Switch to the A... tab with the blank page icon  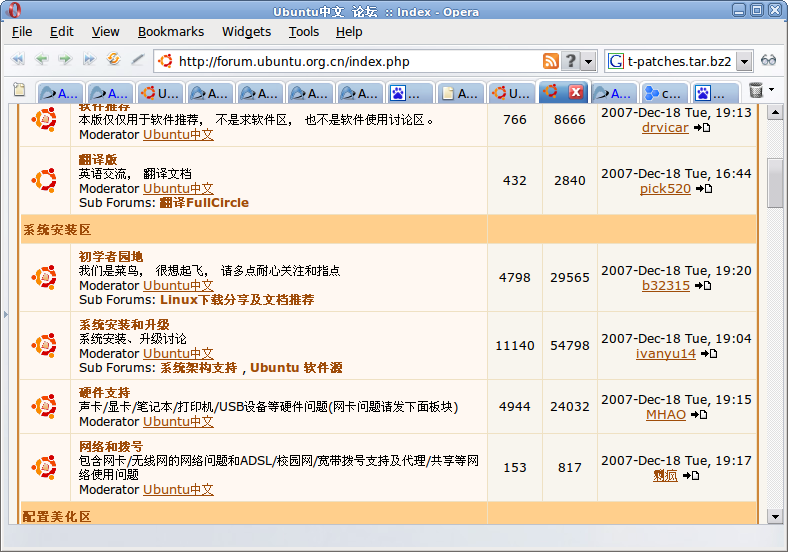coord(460,93)
